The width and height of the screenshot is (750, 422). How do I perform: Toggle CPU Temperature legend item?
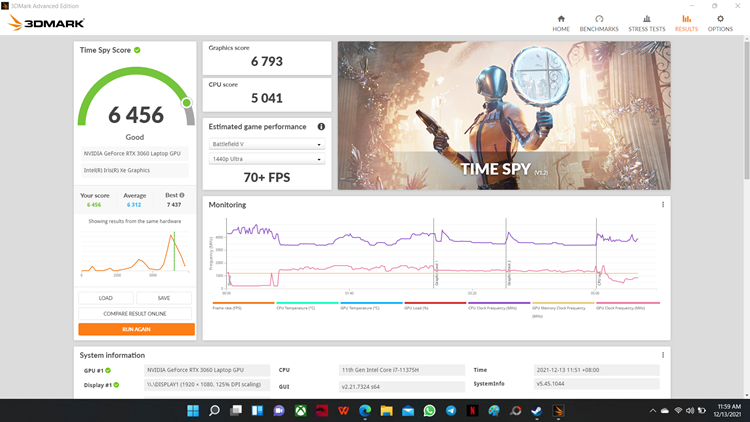pyautogui.click(x=307, y=306)
